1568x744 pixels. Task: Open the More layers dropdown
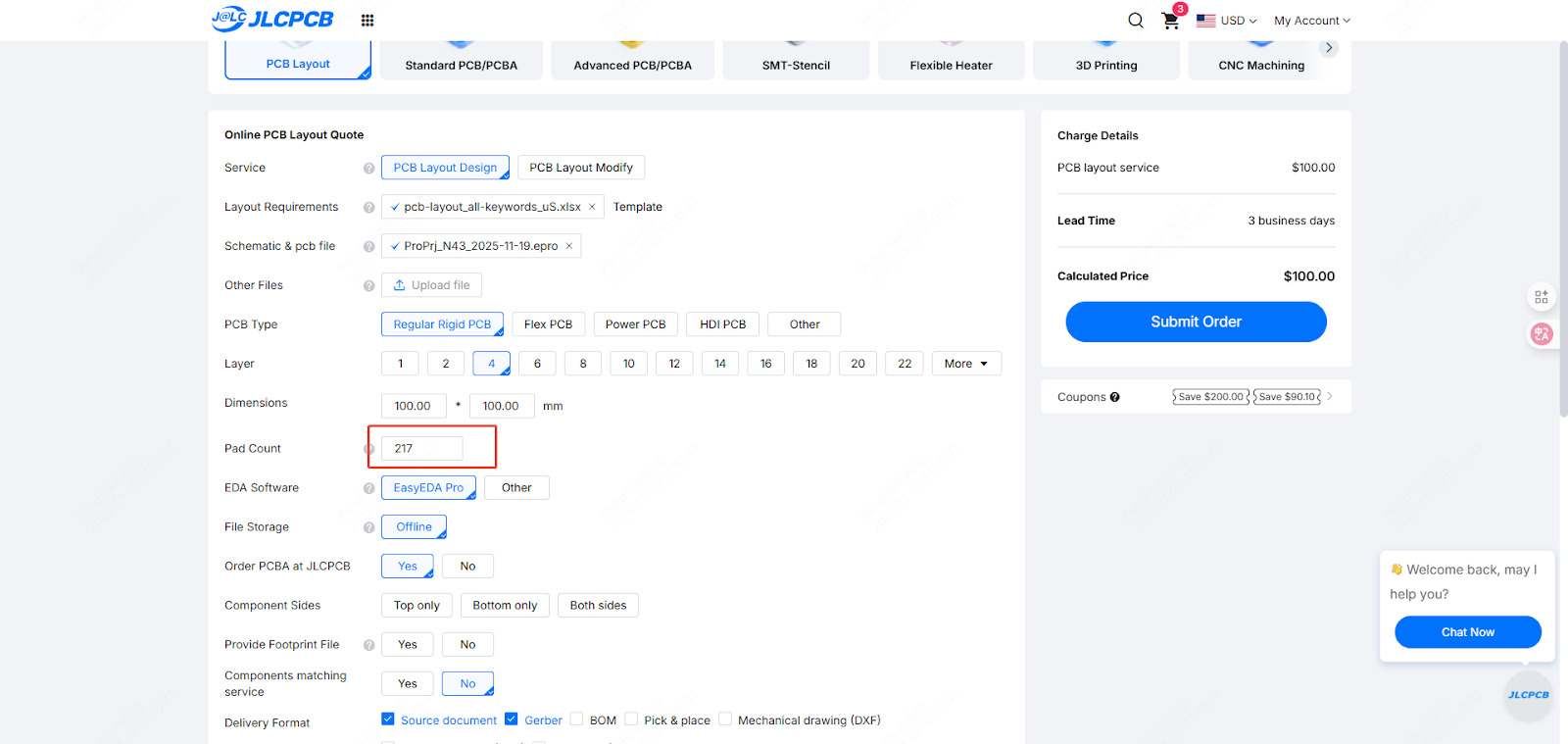(x=966, y=364)
